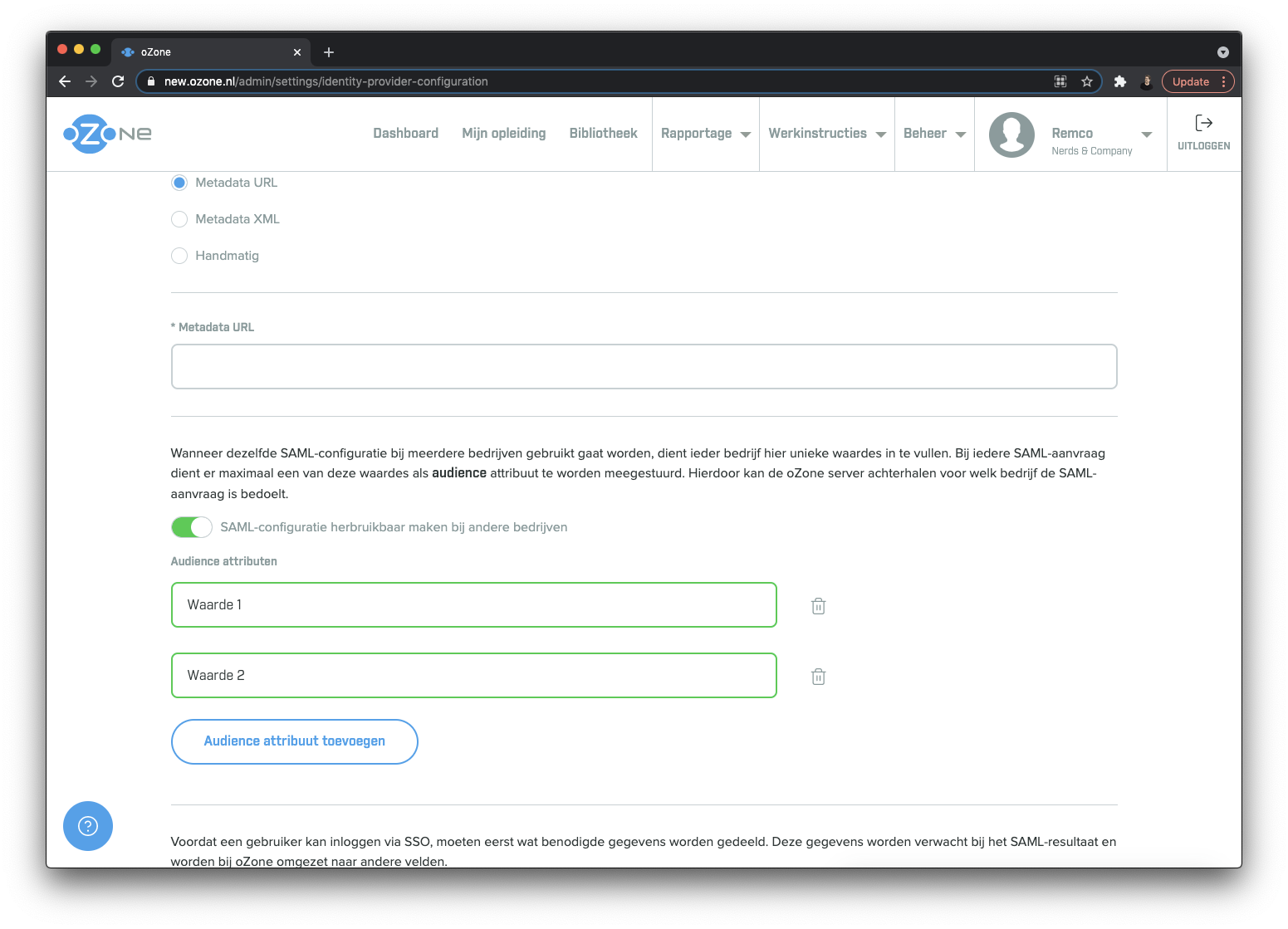1288x929 pixels.
Task: Select the Metadata XML radio option
Action: click(179, 218)
